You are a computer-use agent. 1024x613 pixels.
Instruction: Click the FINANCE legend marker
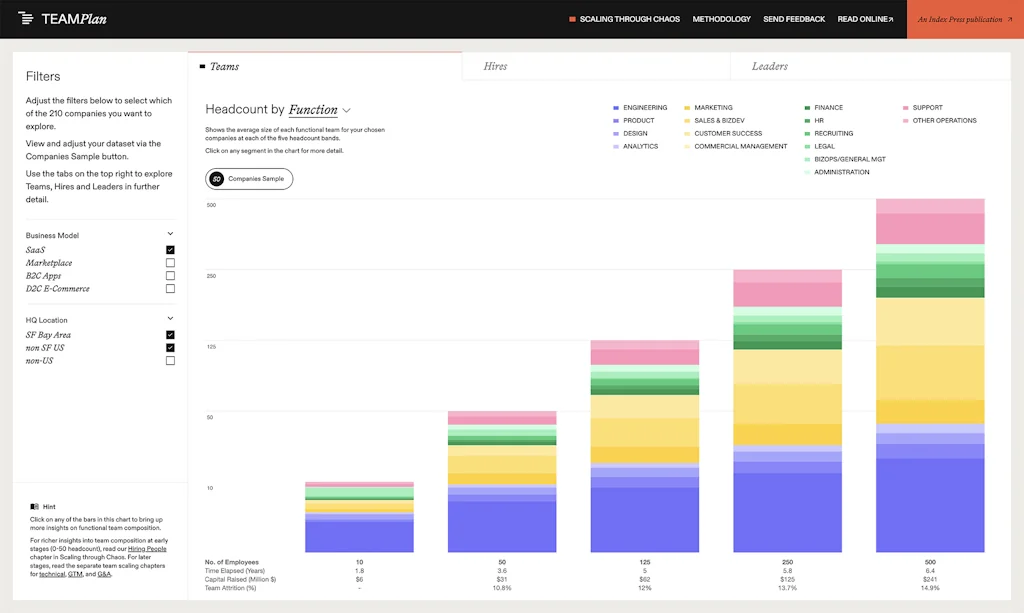tap(808, 107)
